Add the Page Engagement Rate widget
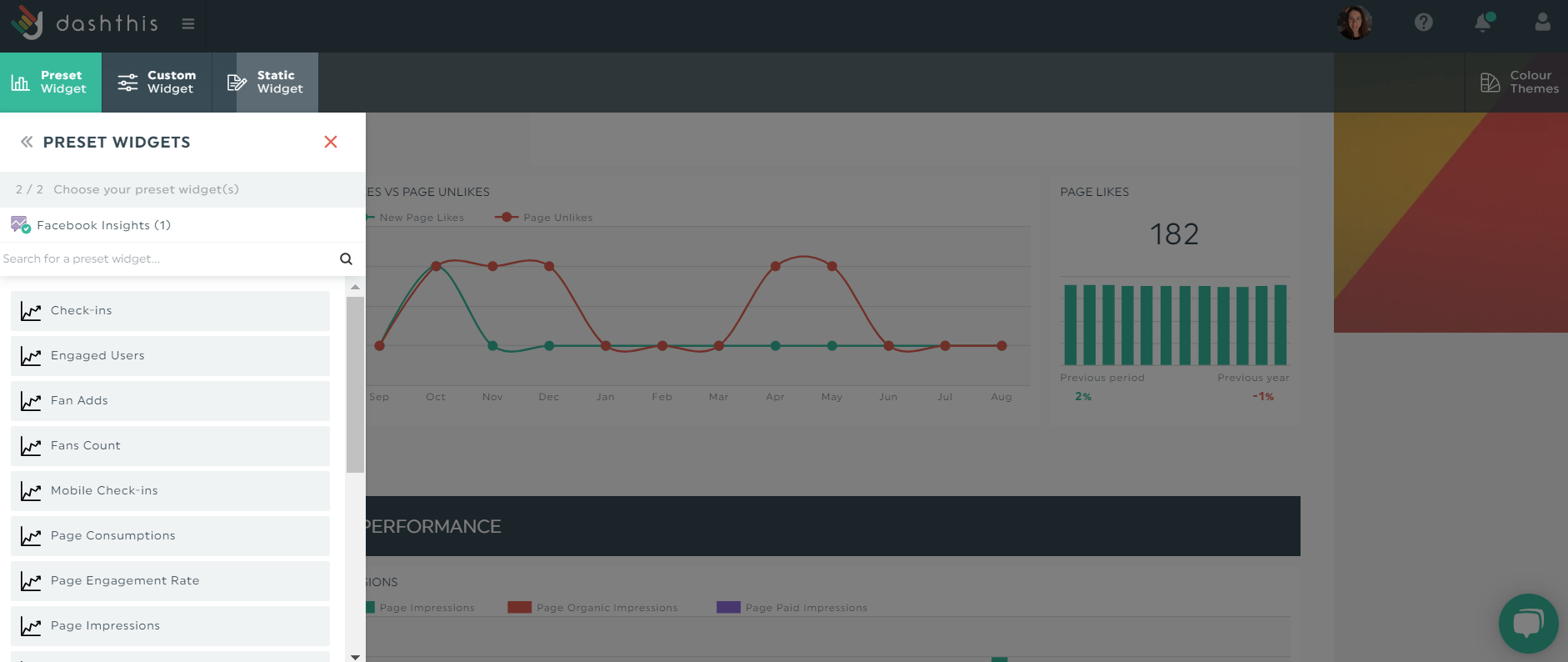The height and width of the screenshot is (662, 1568). point(170,580)
